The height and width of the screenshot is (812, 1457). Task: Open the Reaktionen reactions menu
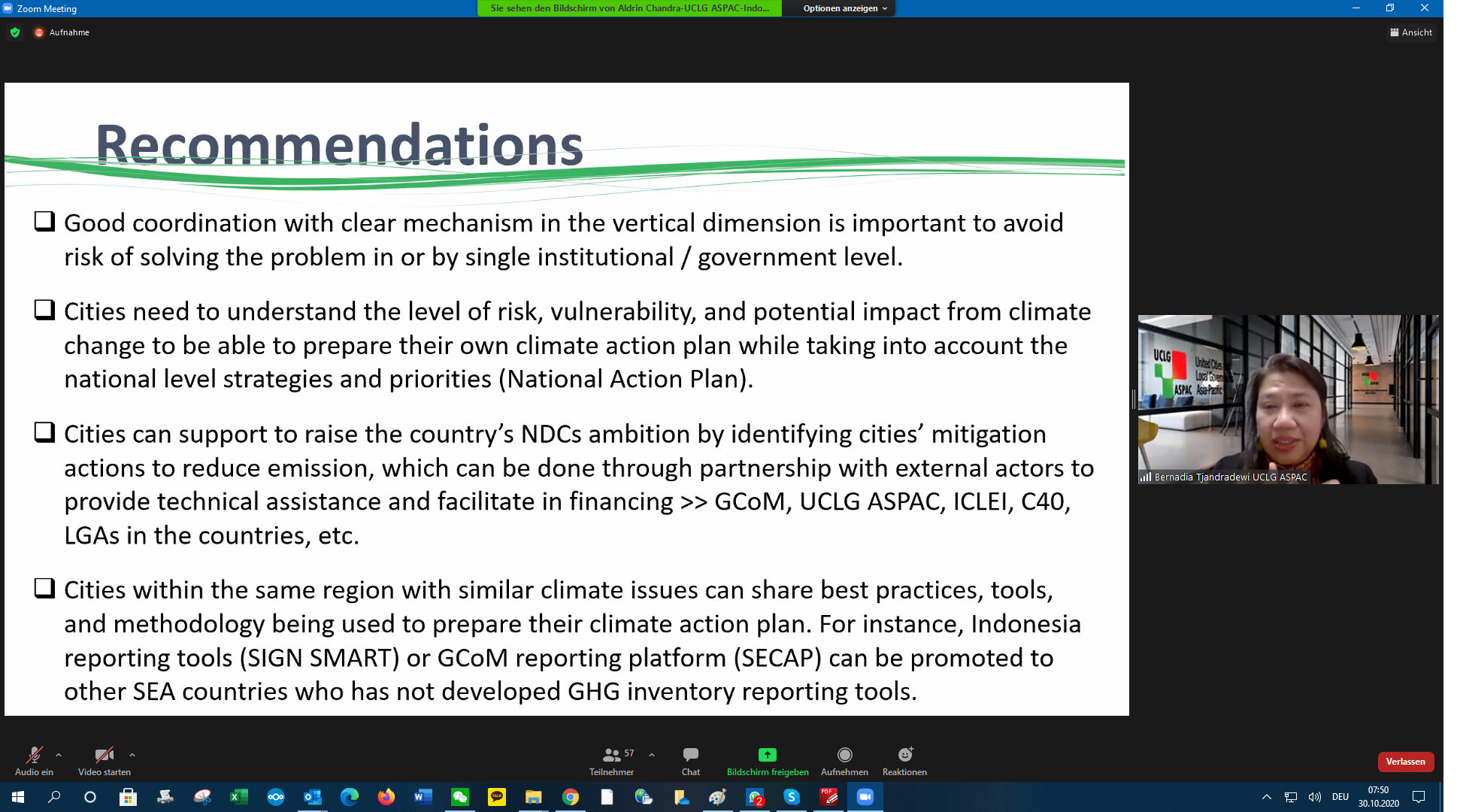pos(904,755)
